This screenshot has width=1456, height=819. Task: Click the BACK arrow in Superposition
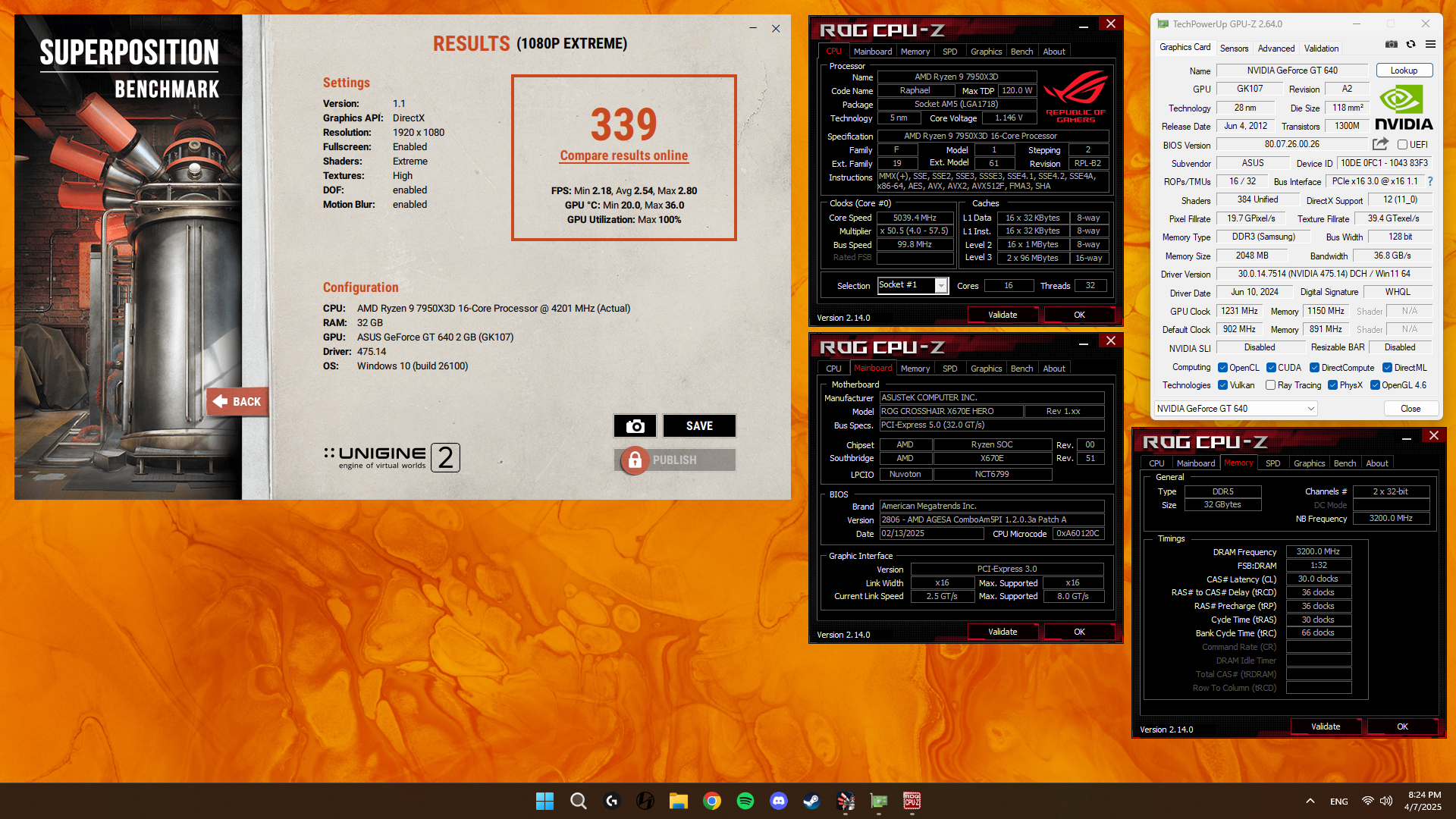pyautogui.click(x=237, y=402)
